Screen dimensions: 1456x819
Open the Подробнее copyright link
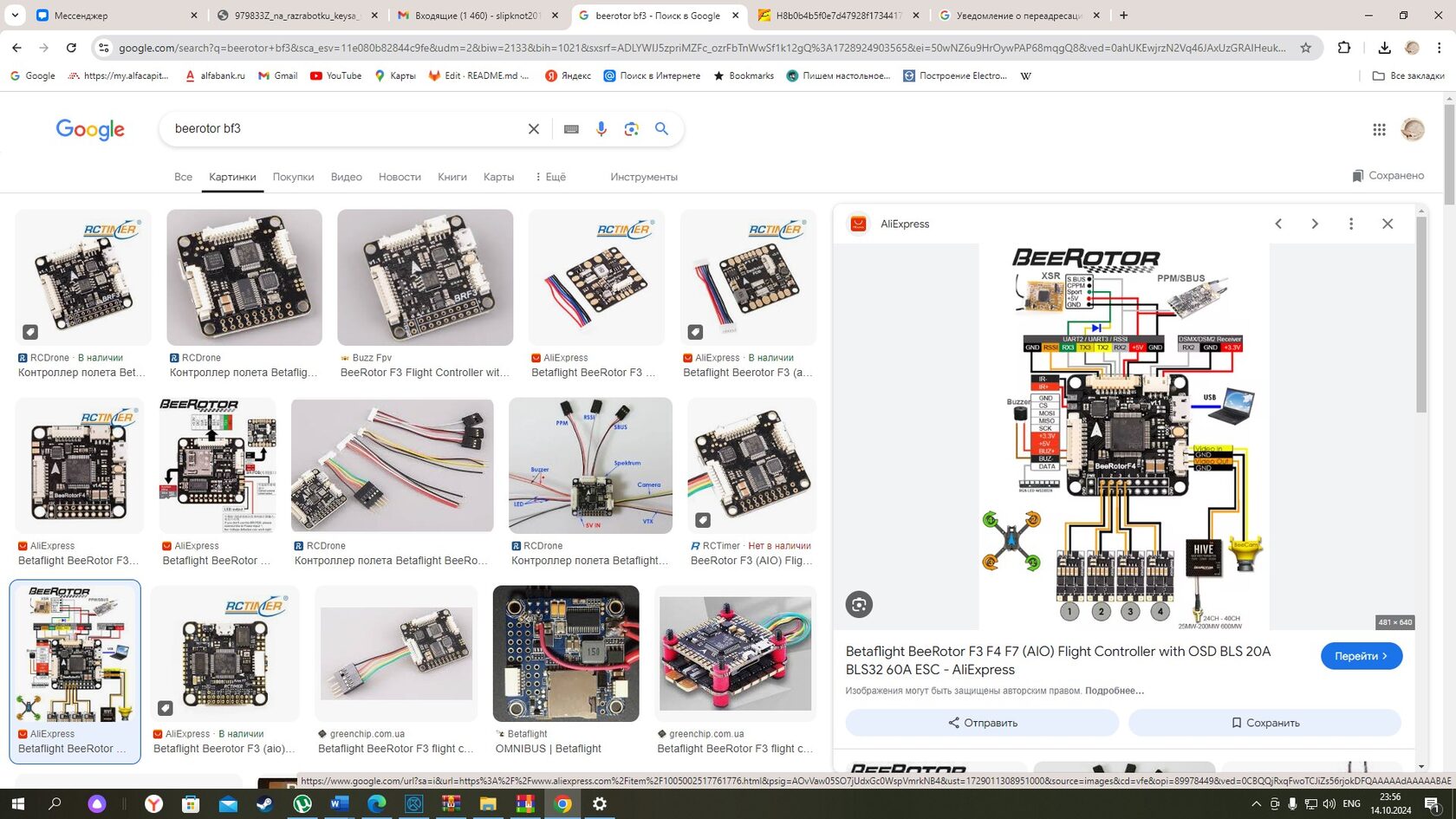pos(1115,691)
